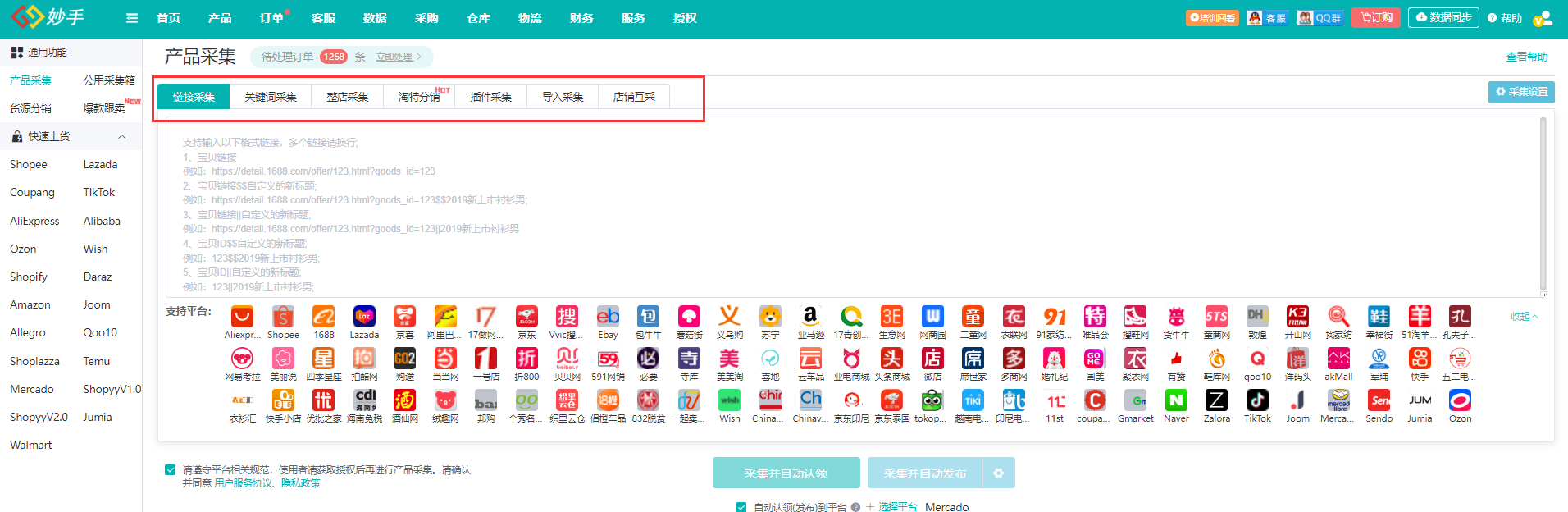The image size is (1568, 512).
Task: Click the Ozon platform icon
Action: [1460, 400]
